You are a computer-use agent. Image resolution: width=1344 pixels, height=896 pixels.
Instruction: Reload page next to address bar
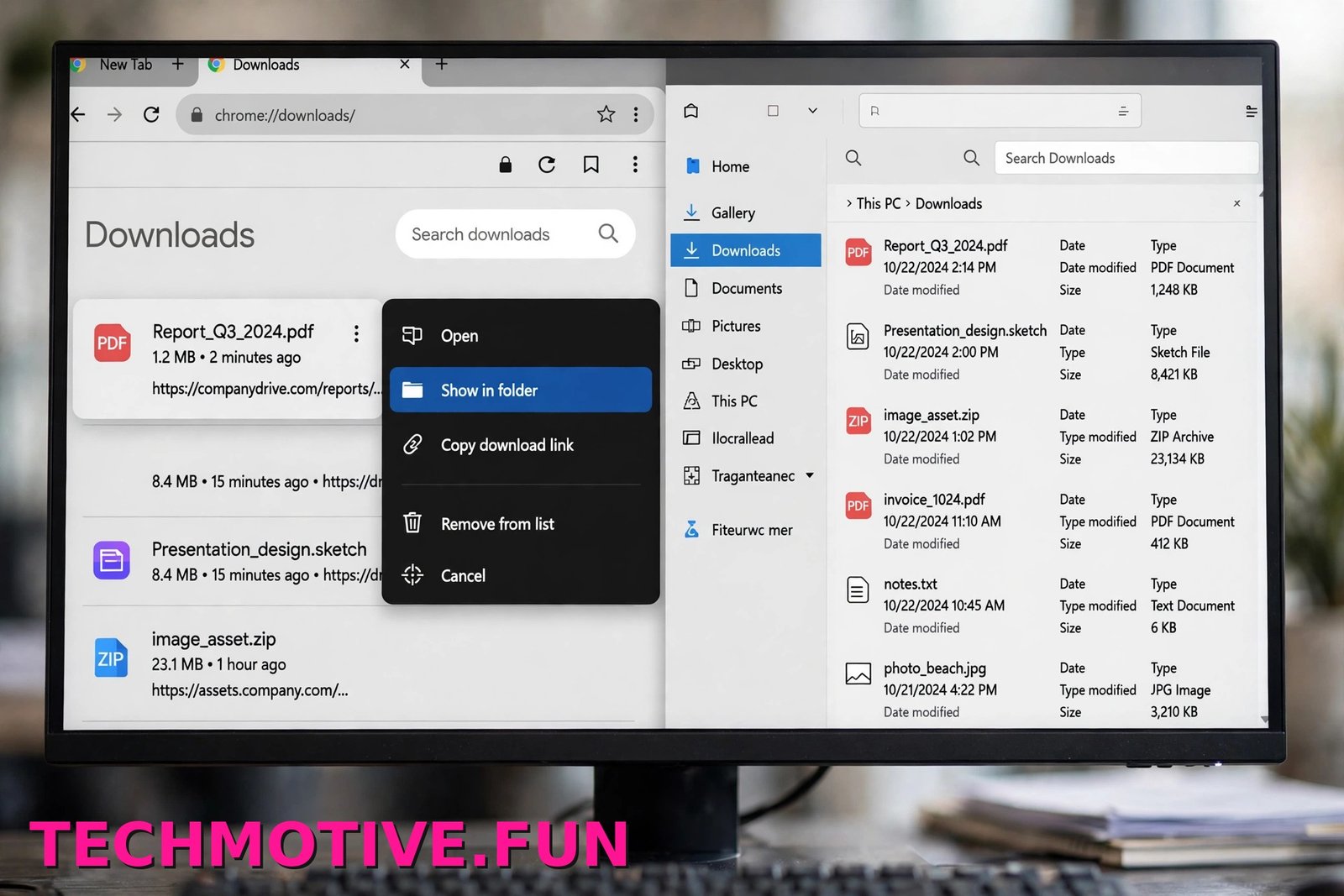coord(151,114)
